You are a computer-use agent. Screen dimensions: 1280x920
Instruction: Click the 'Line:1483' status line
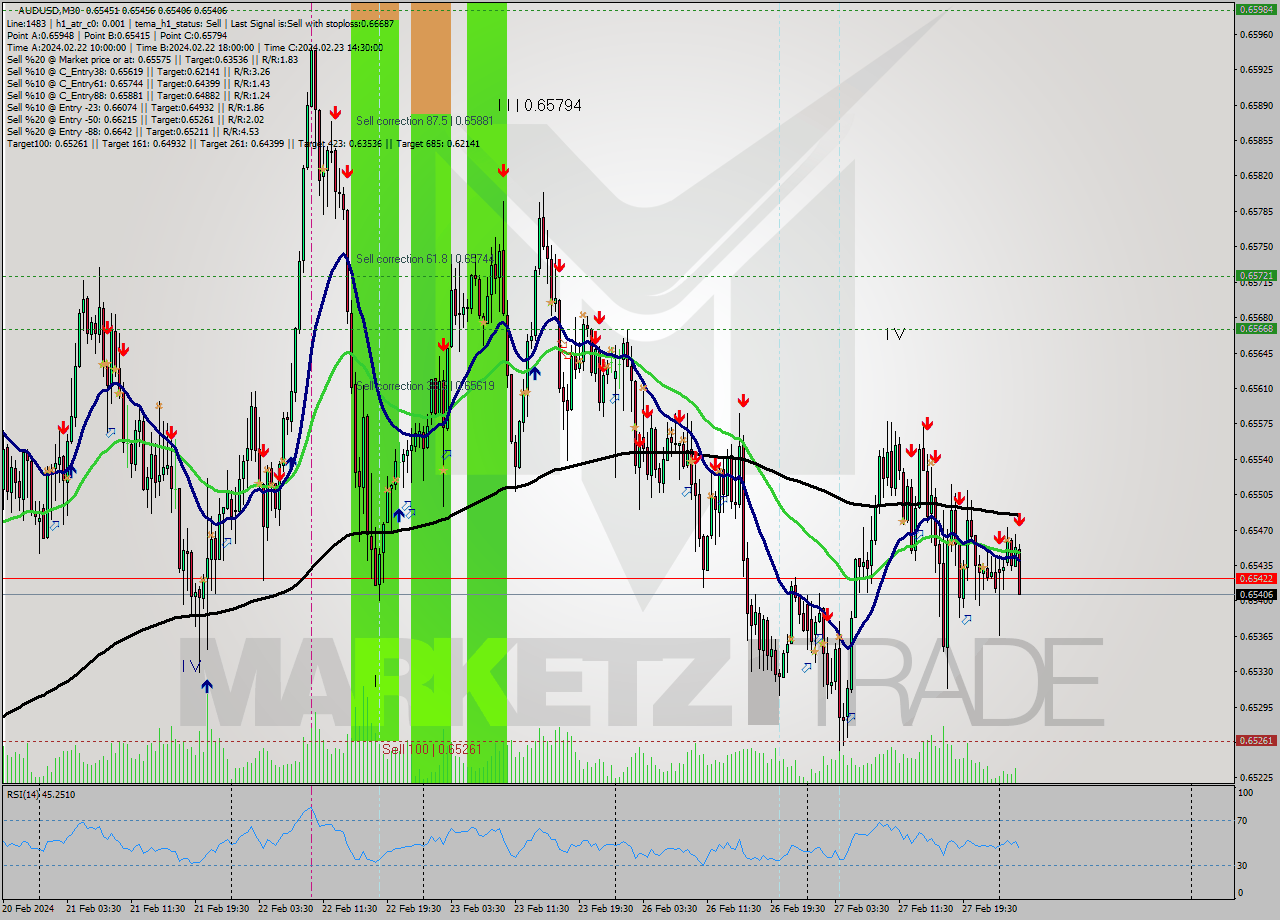click(200, 23)
